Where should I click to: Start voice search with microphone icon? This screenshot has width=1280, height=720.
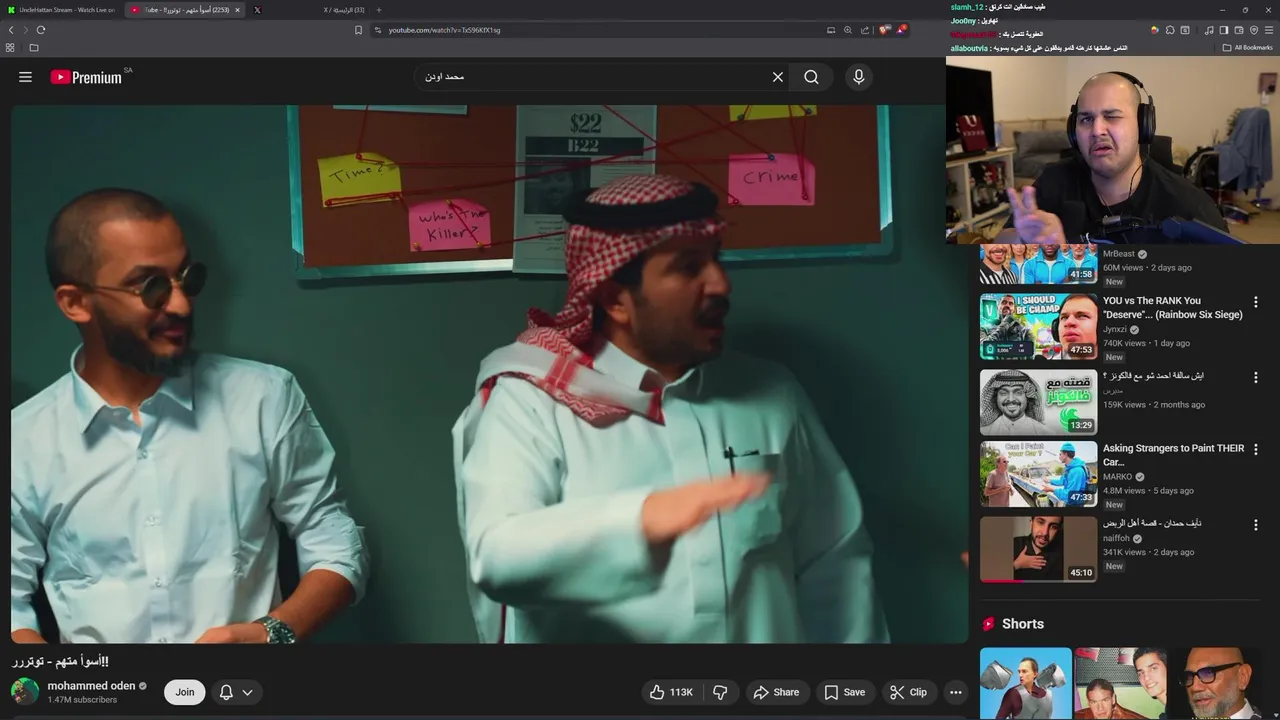pos(858,77)
